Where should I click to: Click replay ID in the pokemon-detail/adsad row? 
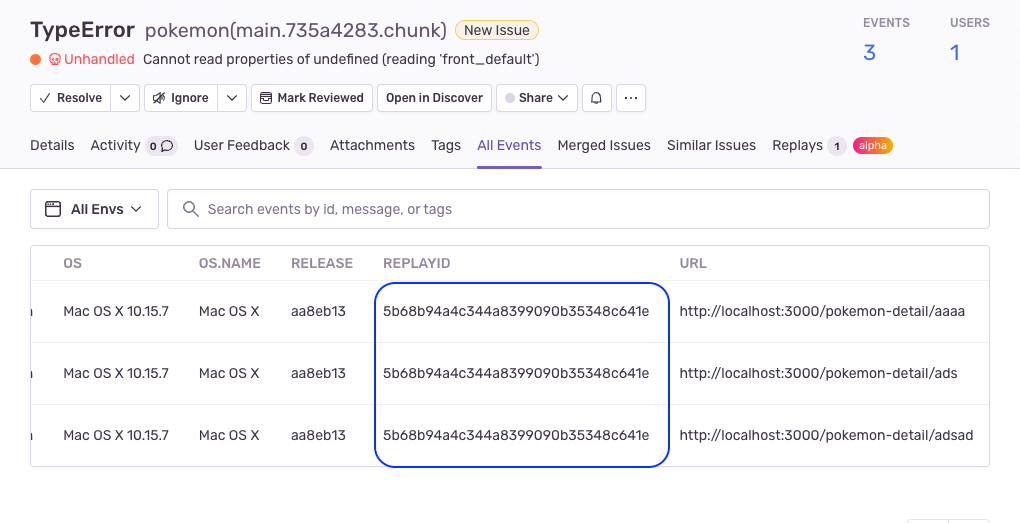coord(516,435)
